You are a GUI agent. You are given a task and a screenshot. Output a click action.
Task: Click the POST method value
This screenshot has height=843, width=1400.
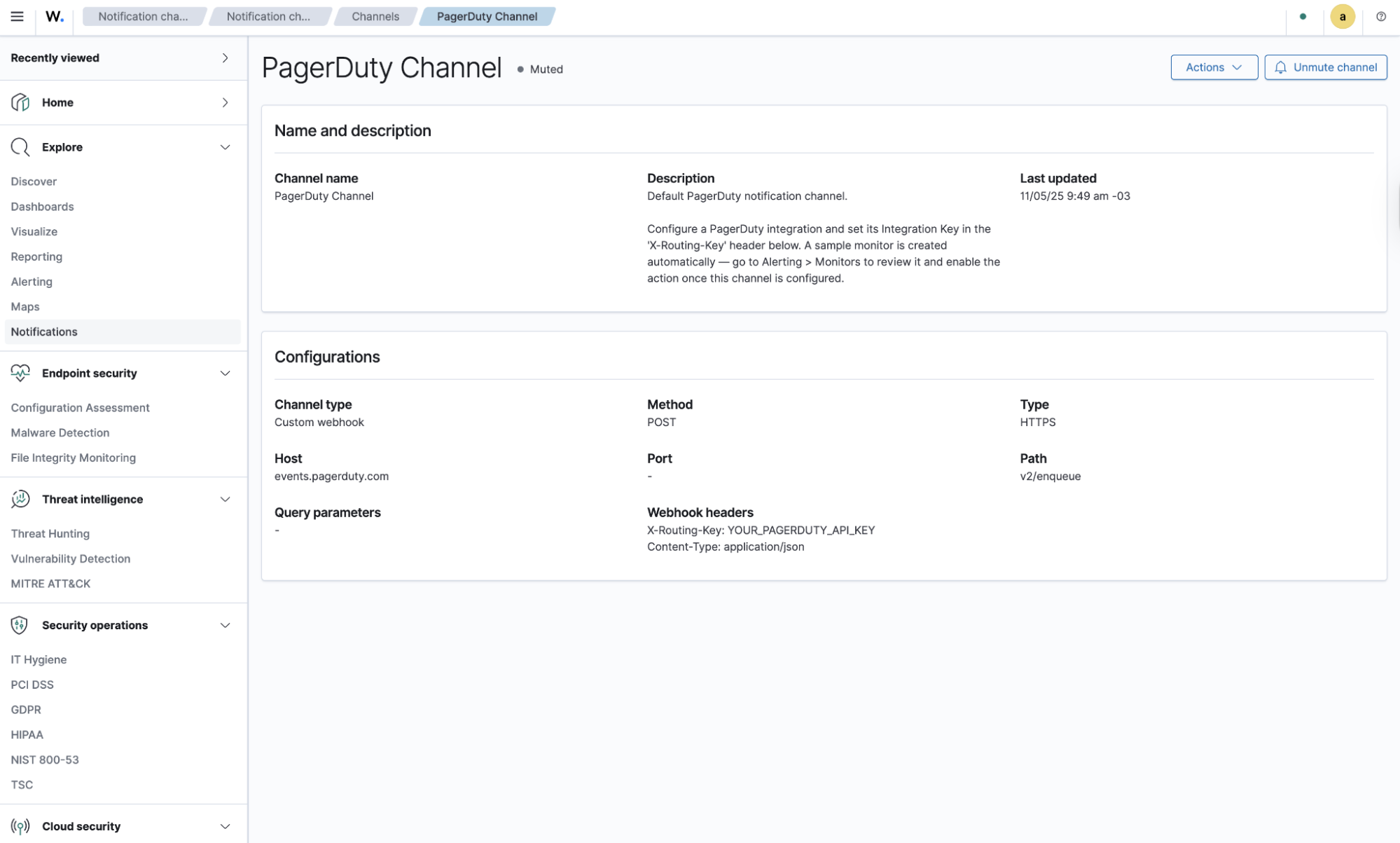[x=661, y=423]
